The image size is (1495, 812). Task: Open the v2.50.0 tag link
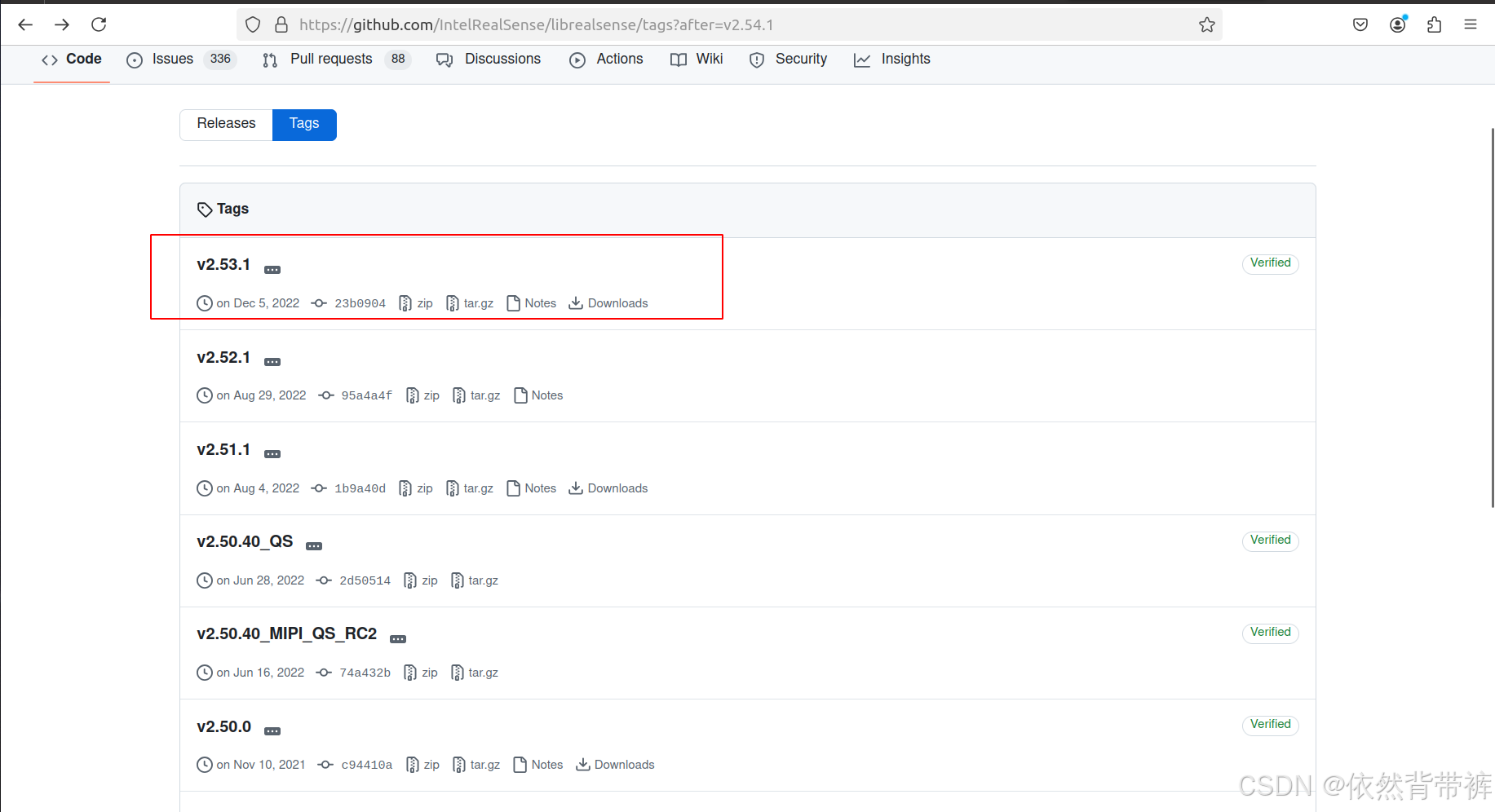(224, 727)
